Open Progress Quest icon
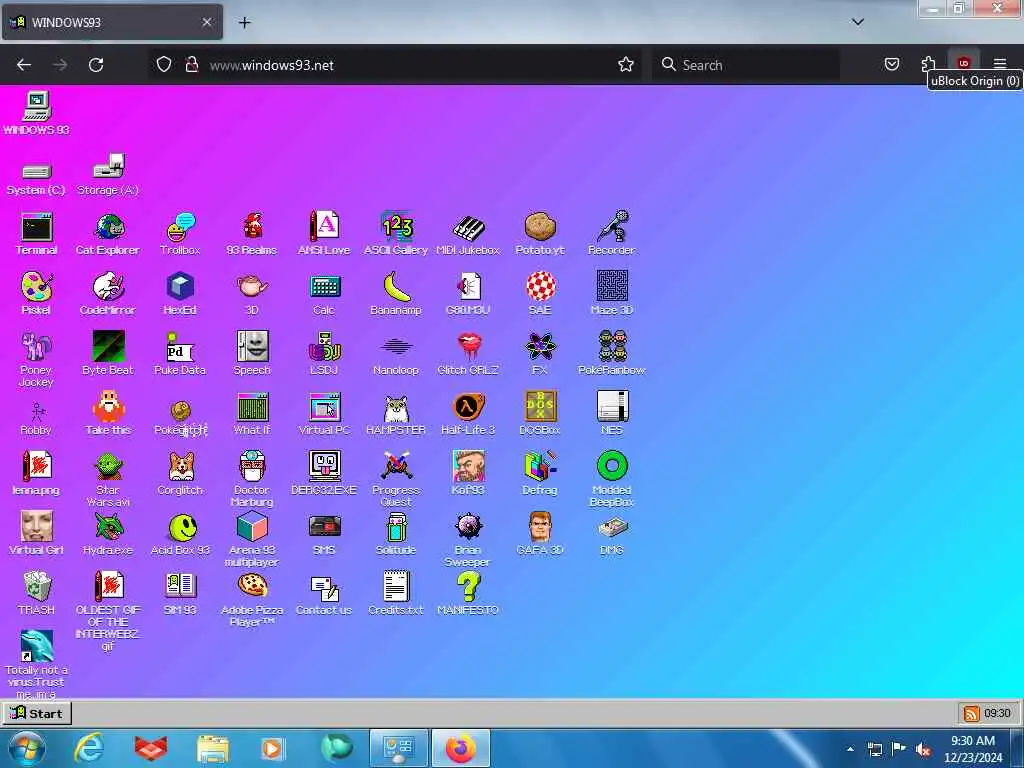Image resolution: width=1024 pixels, height=768 pixels. point(396,479)
